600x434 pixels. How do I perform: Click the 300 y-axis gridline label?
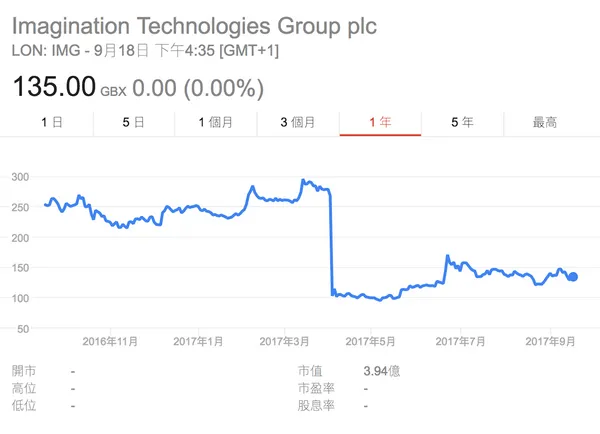pos(22,177)
